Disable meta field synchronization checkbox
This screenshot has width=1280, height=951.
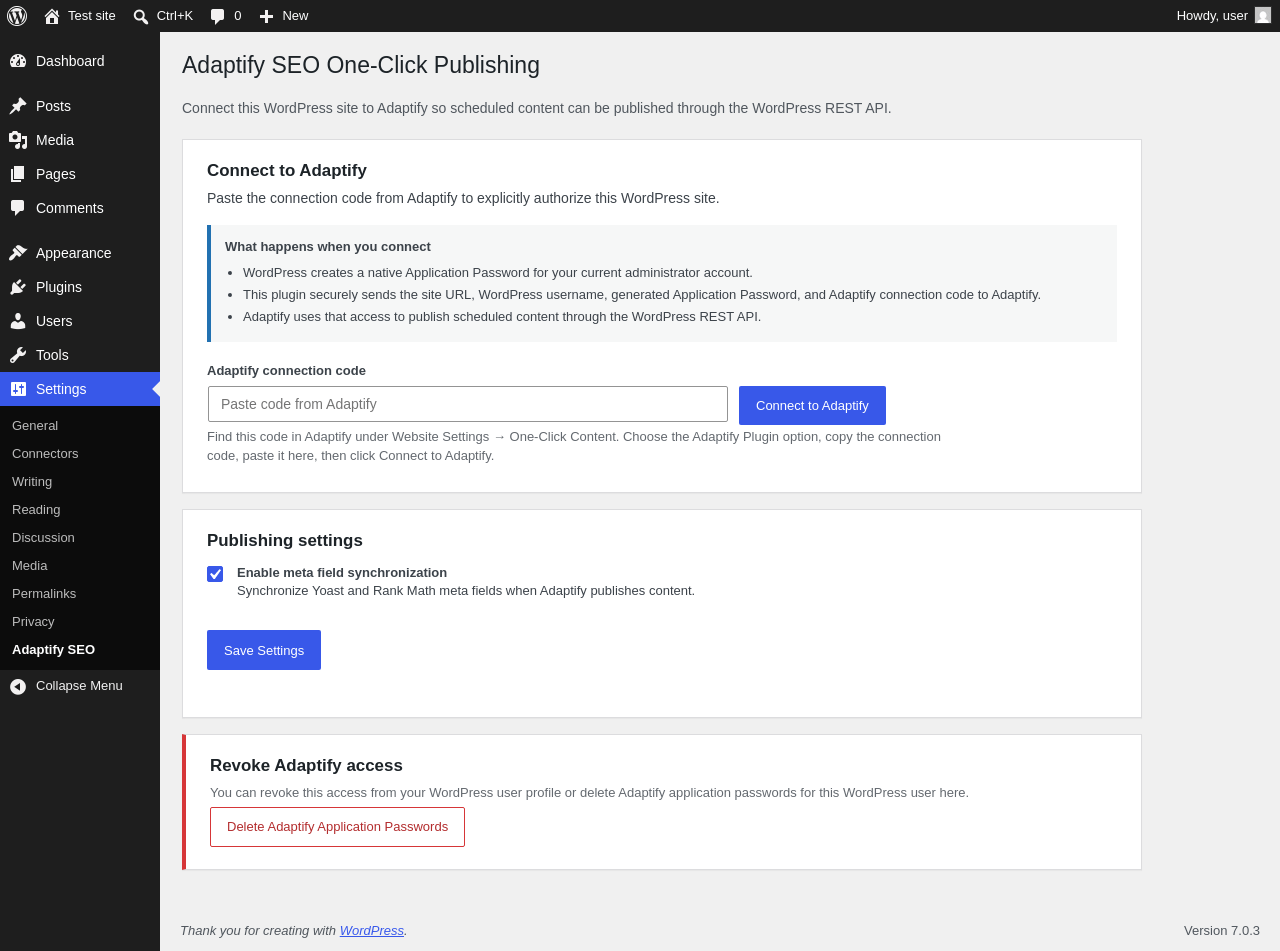click(215, 574)
